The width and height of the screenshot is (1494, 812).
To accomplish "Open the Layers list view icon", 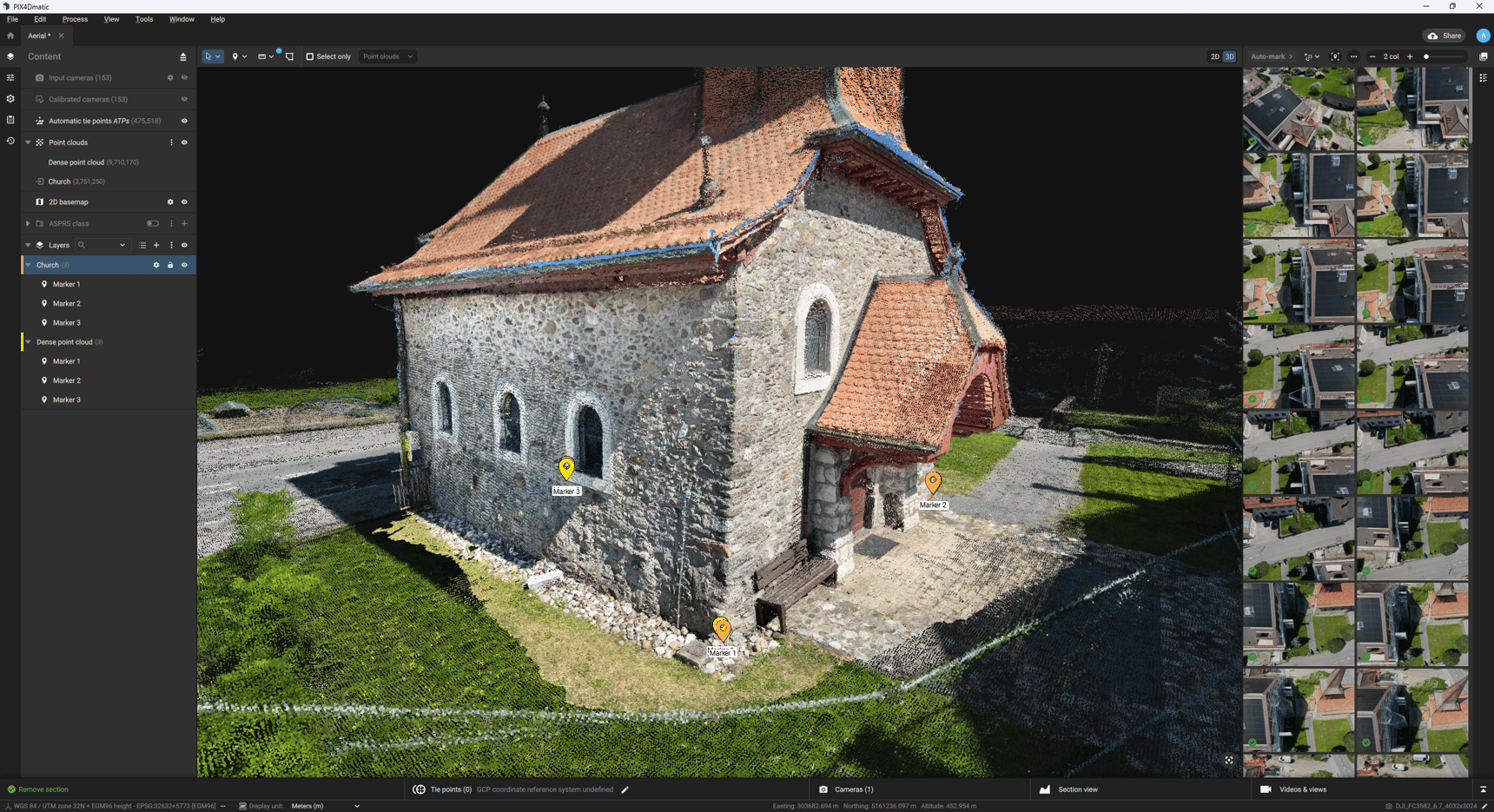I will pyautogui.click(x=142, y=245).
